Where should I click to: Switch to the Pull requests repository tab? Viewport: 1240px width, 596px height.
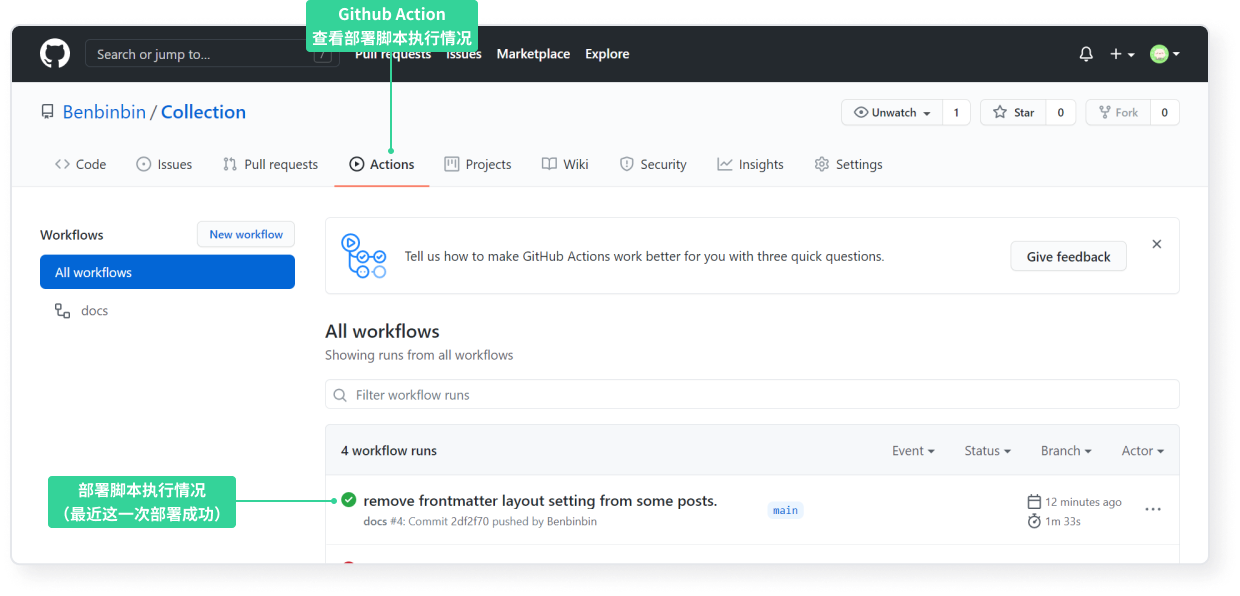[x=270, y=164]
